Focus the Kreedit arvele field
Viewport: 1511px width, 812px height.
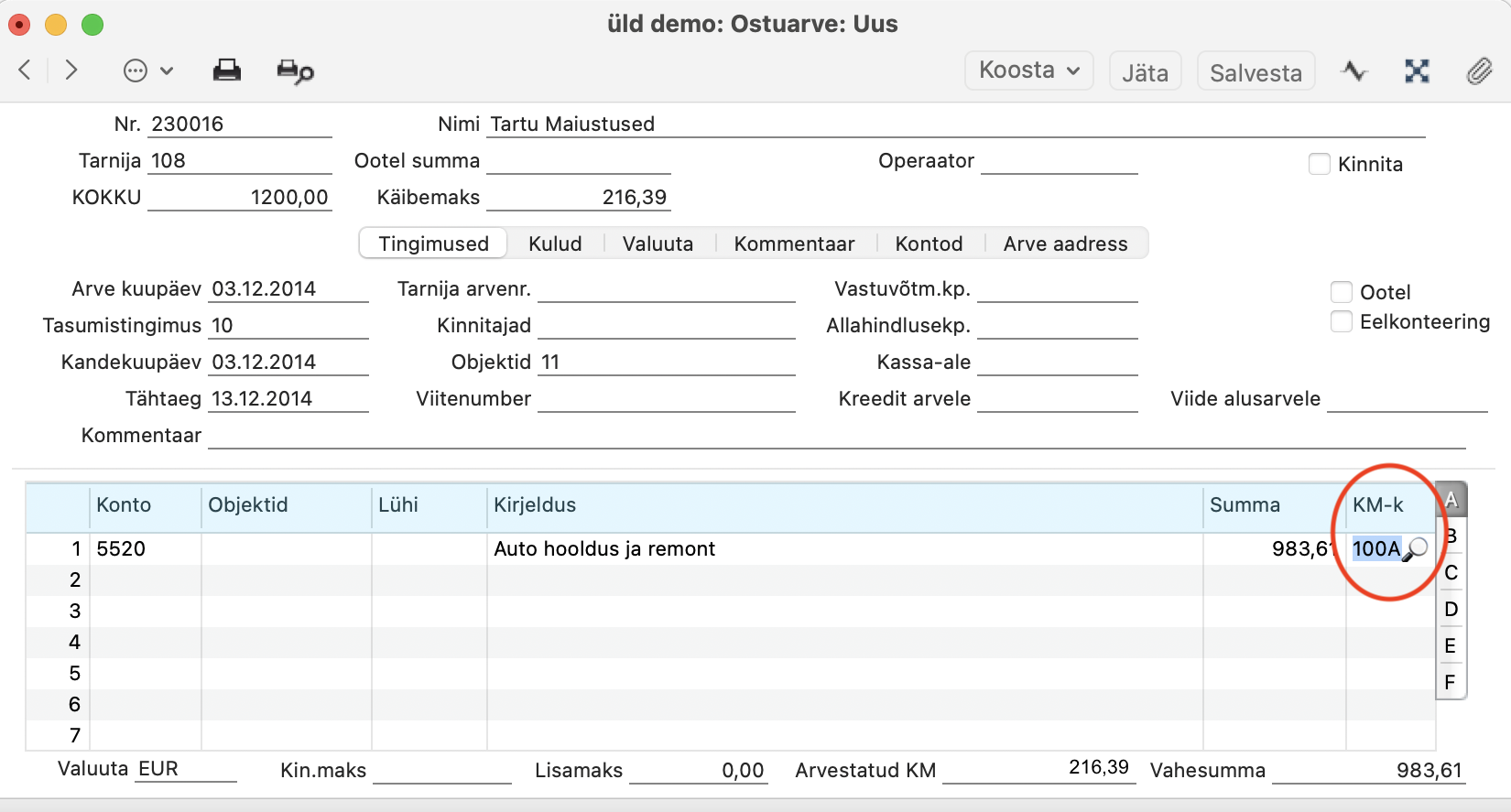(1058, 398)
